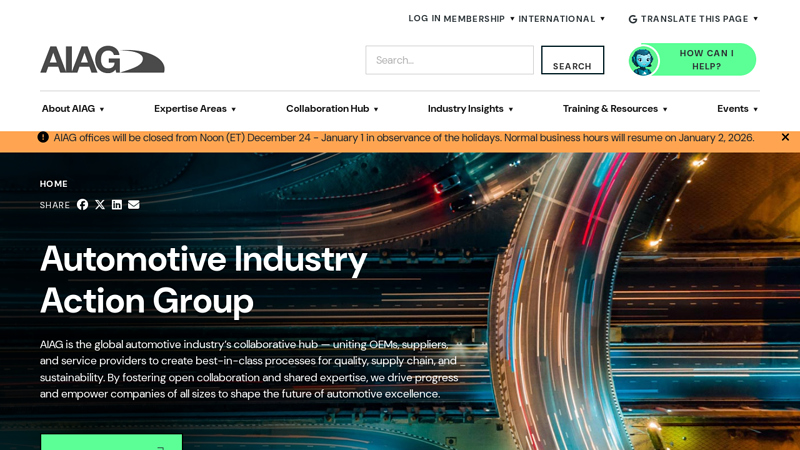This screenshot has height=450, width=800.
Task: Click the How Can I Help button
Action: 706,60
